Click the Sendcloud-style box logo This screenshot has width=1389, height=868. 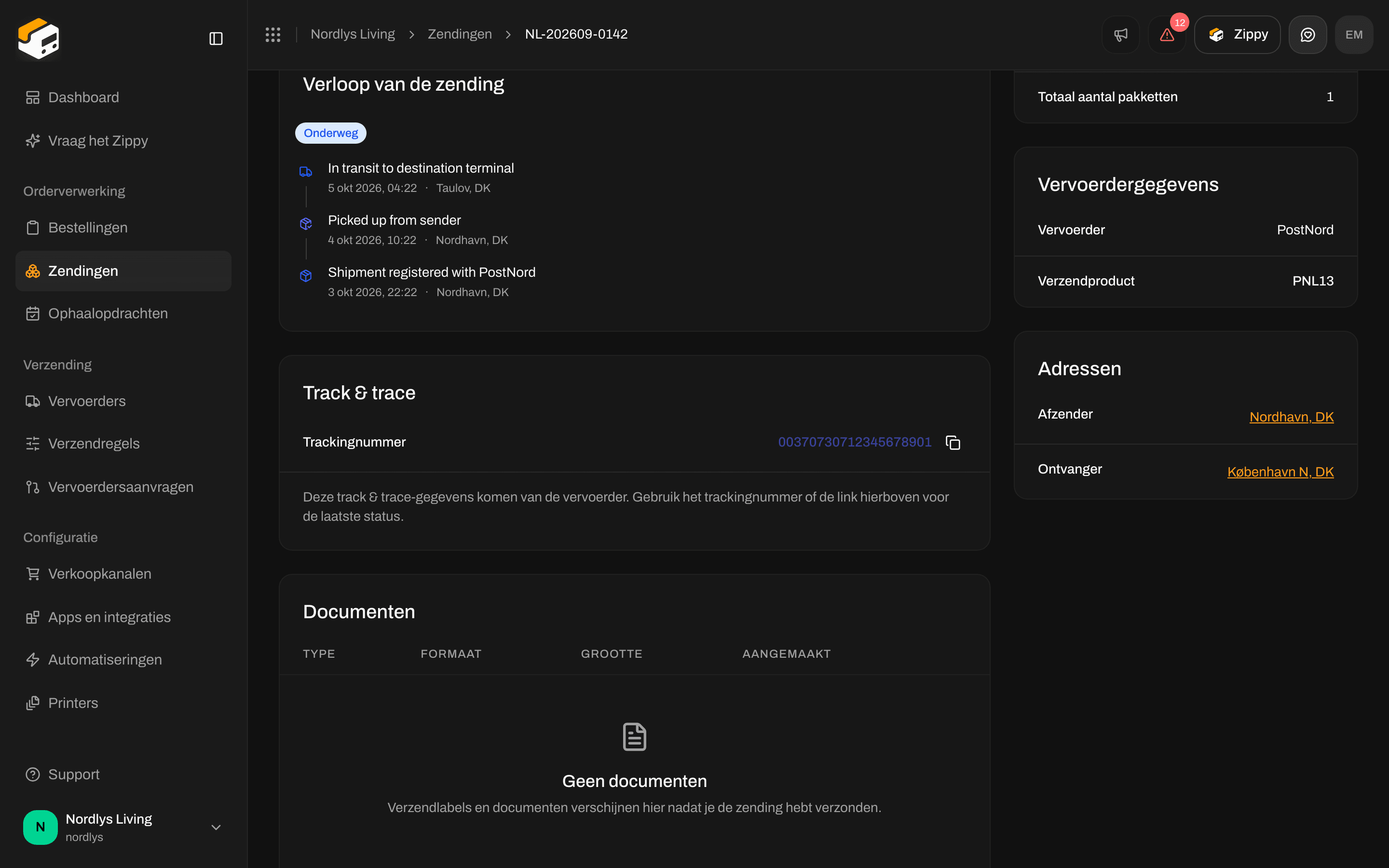tap(39, 38)
